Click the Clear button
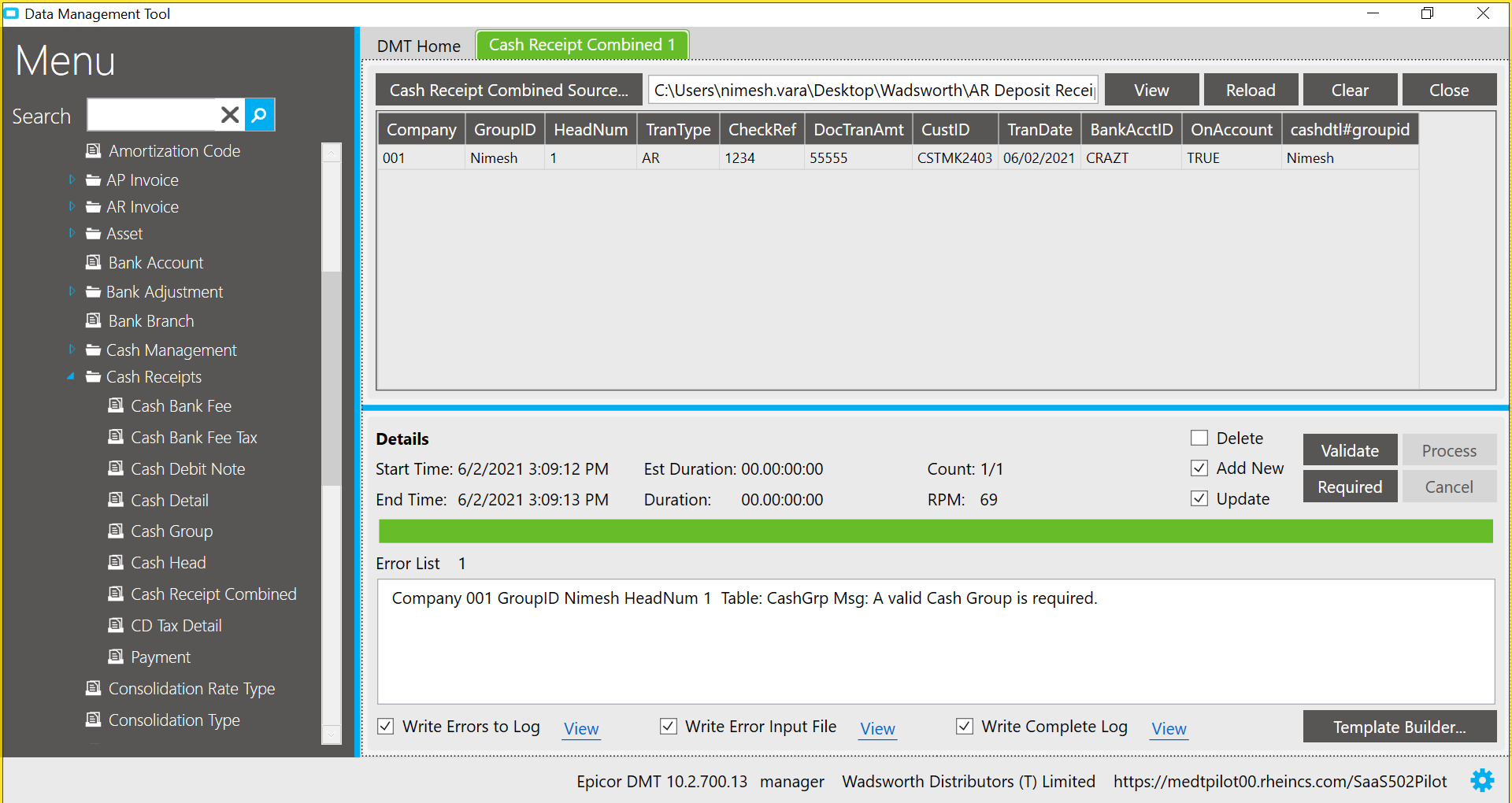The width and height of the screenshot is (1512, 803). pos(1350,90)
